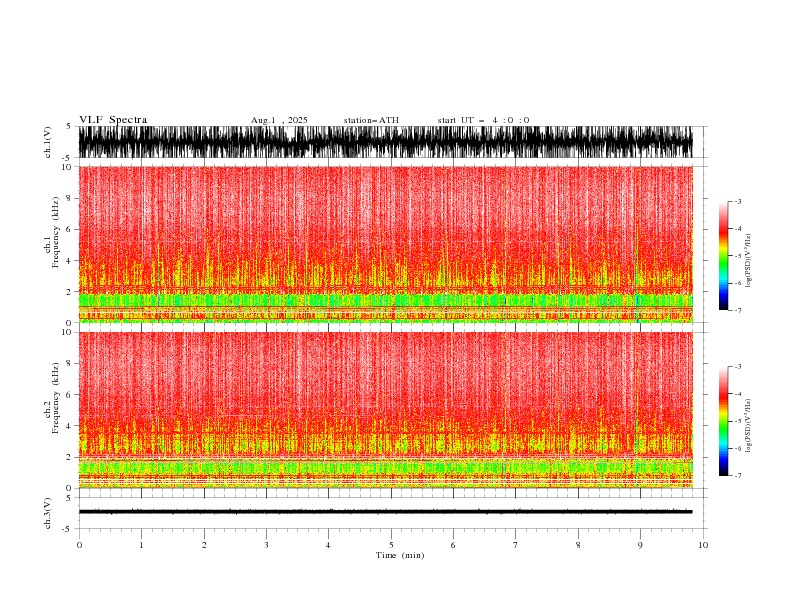Click the ch.2 Frequency (kHz) axis label

pyautogui.click(x=51, y=397)
